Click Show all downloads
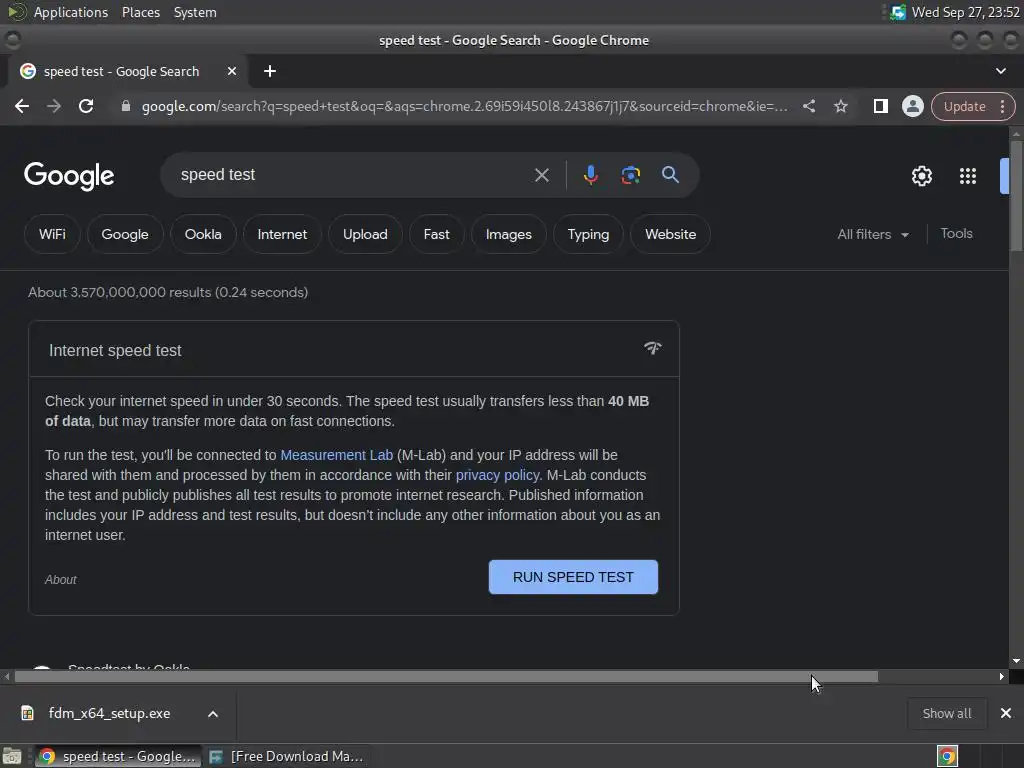The height and width of the screenshot is (768, 1024). pyautogui.click(x=946, y=713)
